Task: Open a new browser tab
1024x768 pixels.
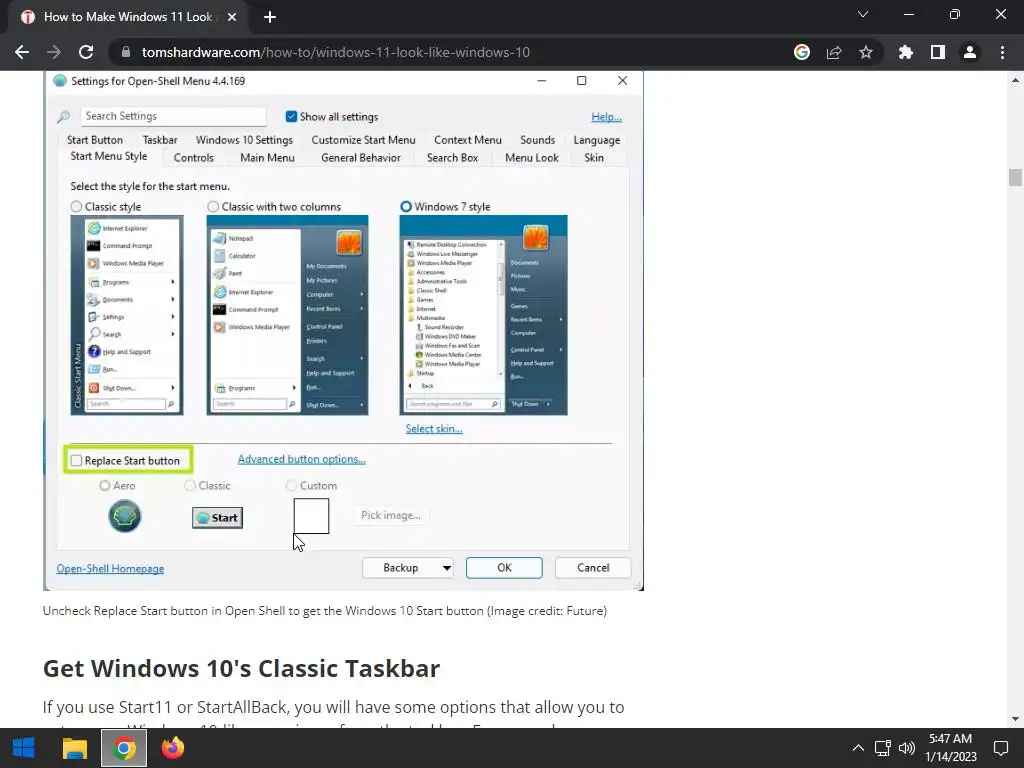Action: 270,17
